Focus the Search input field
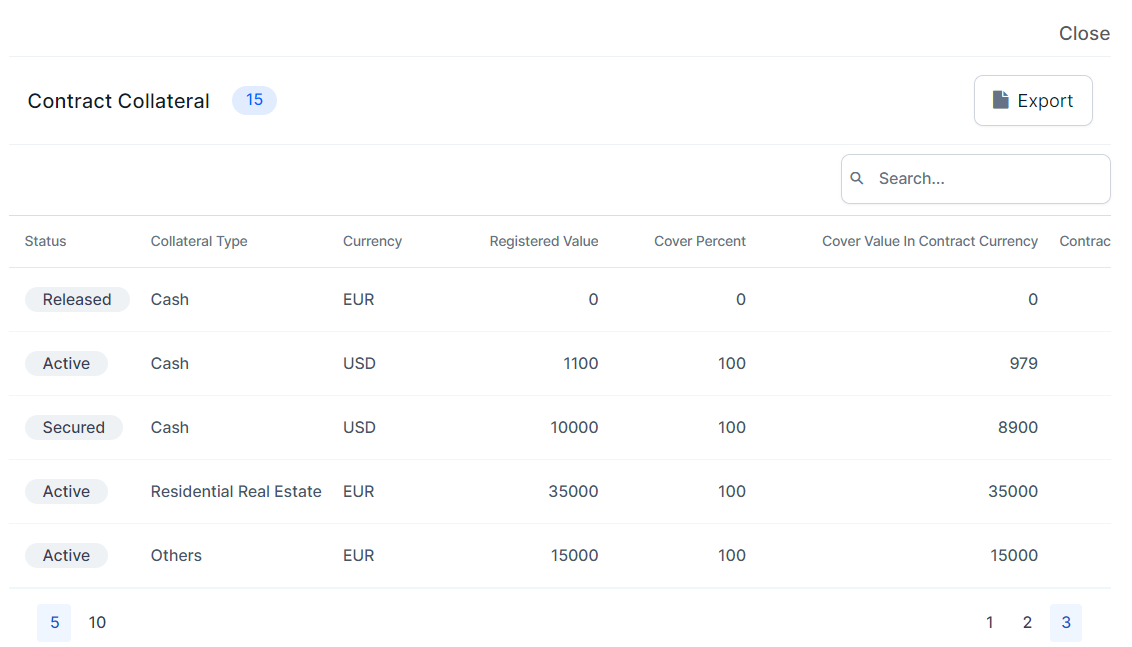The width and height of the screenshot is (1132, 647). pos(985,179)
